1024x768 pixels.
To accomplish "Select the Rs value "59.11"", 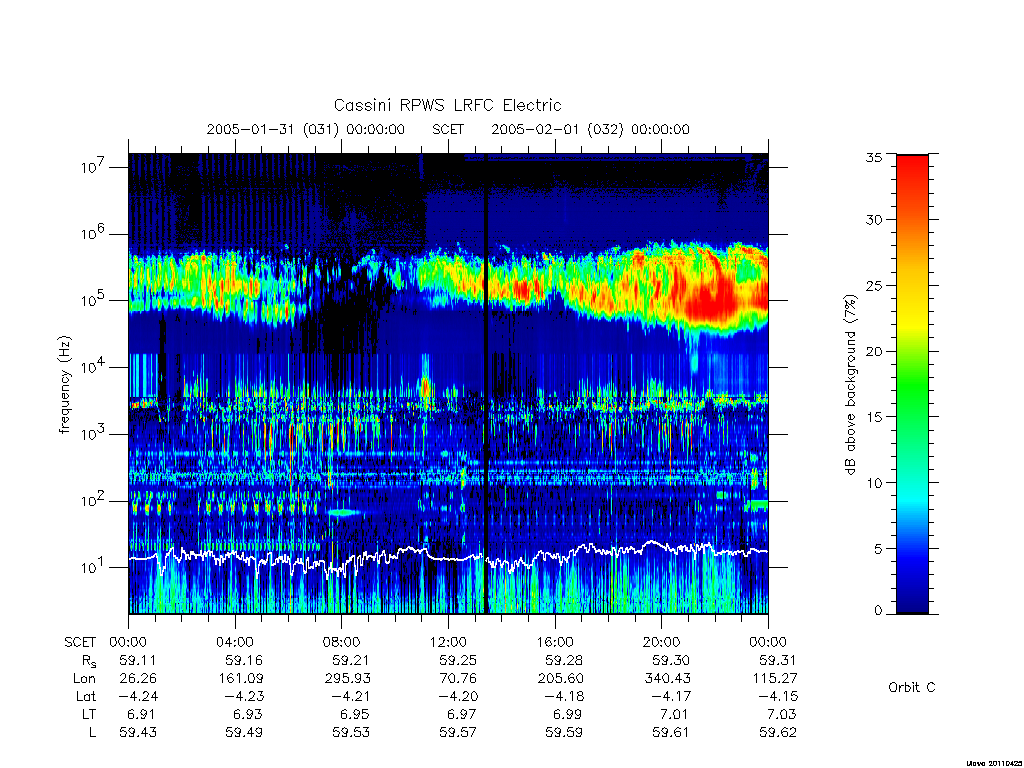I will (137, 660).
